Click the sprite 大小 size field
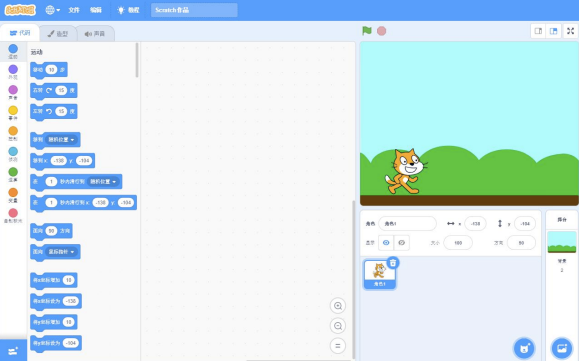The height and width of the screenshot is (361, 579). (458, 243)
